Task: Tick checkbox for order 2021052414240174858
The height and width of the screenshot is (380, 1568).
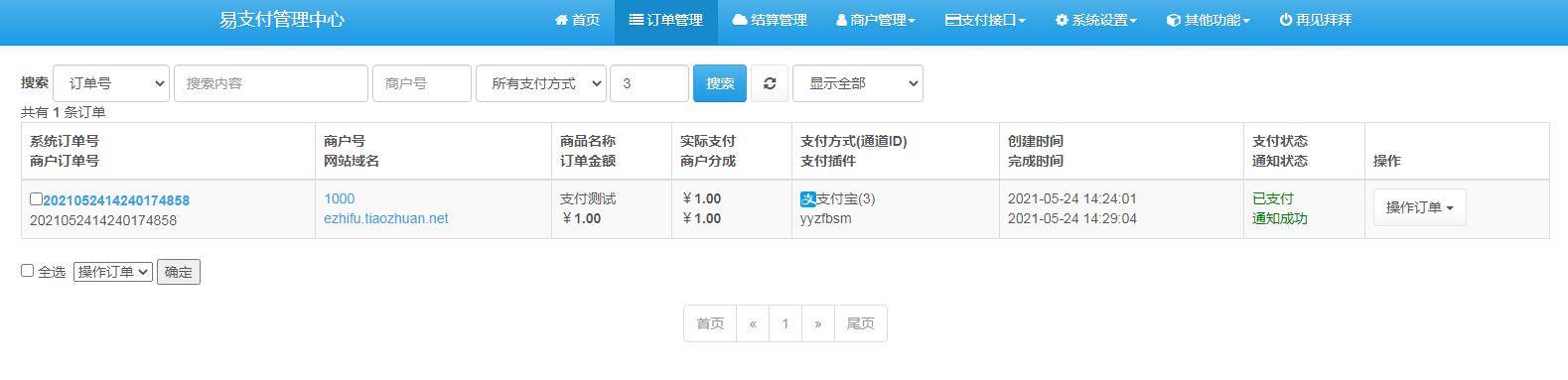Action: pyautogui.click(x=36, y=199)
